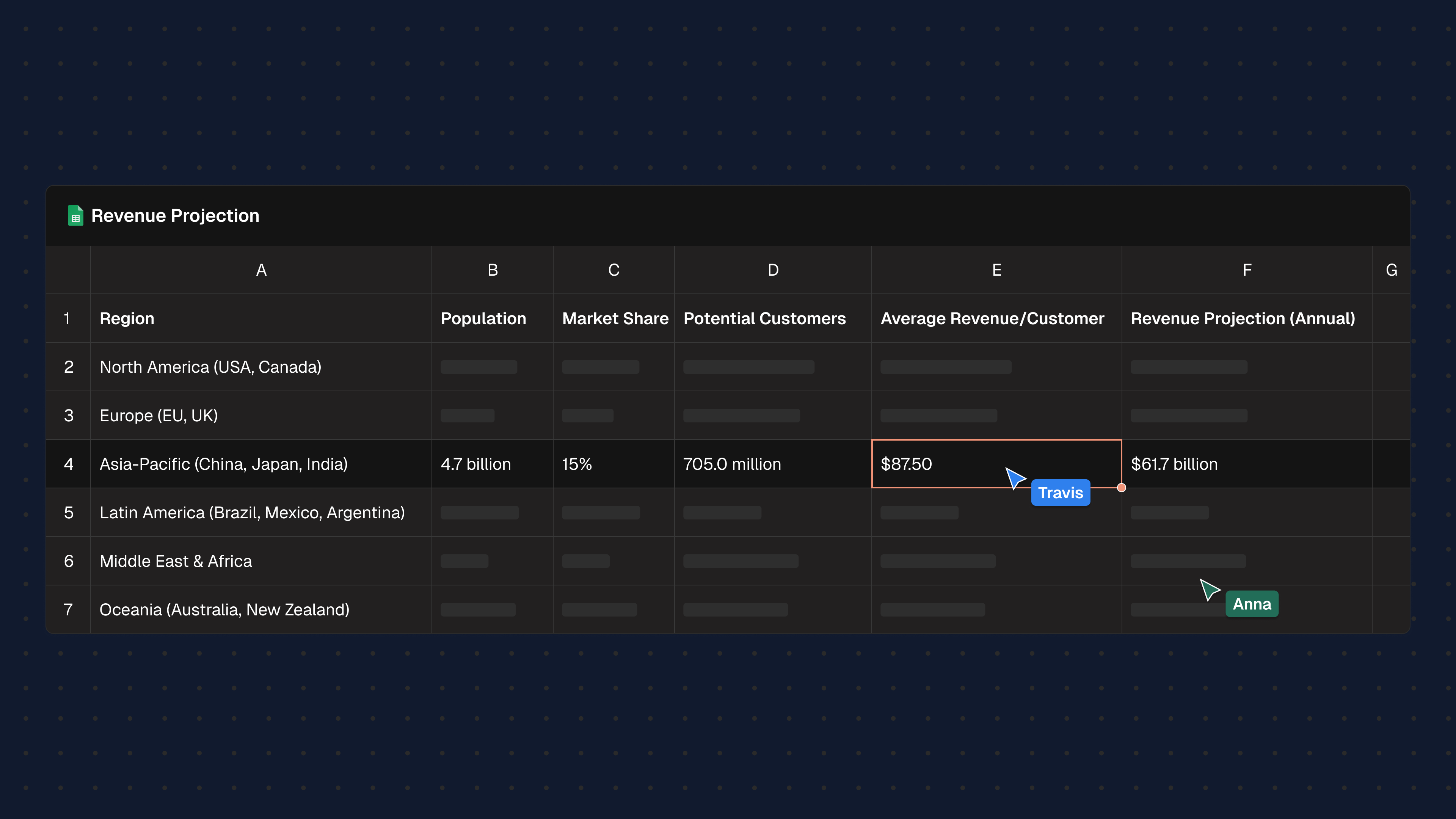Click North America's Market Share placeholder cell
This screenshot has width=1456, height=819.
coord(614,367)
